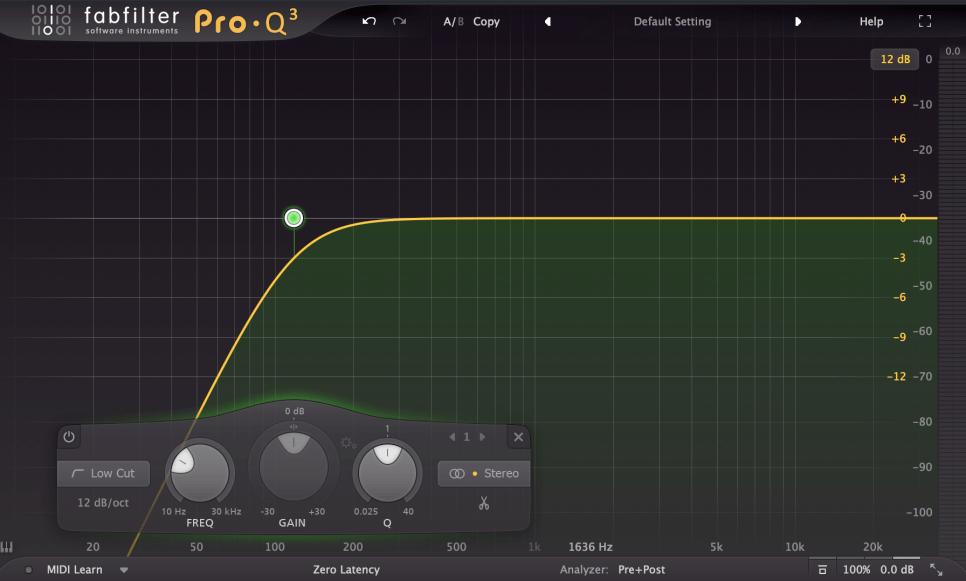Open the Help menu
Image resolution: width=966 pixels, height=581 pixels.
[x=871, y=21]
